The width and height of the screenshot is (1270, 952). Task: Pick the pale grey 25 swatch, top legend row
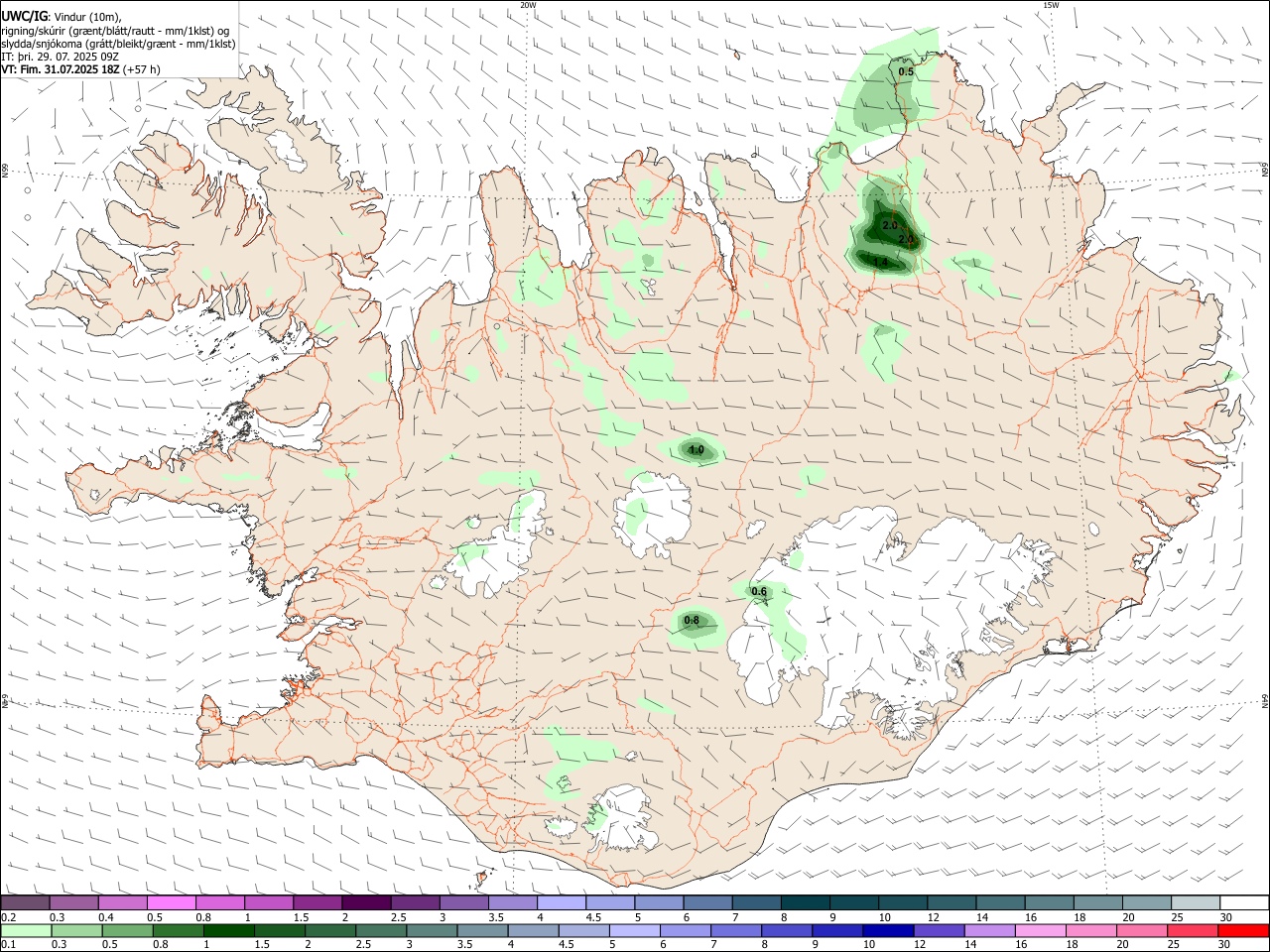pos(1196,903)
